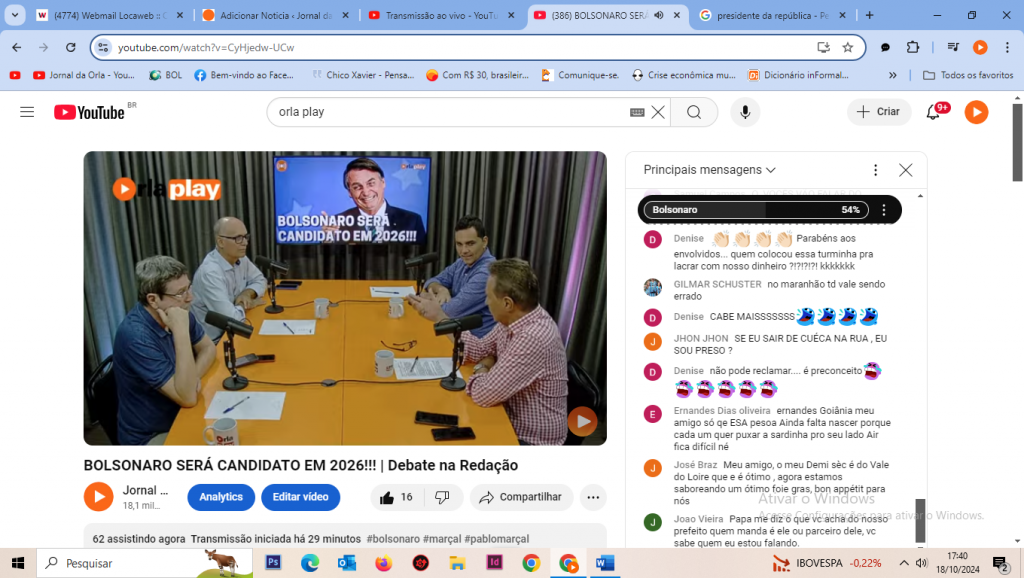Switch to the Webmail Locaweb tab
The width and height of the screenshot is (1024, 578).
pos(110,15)
